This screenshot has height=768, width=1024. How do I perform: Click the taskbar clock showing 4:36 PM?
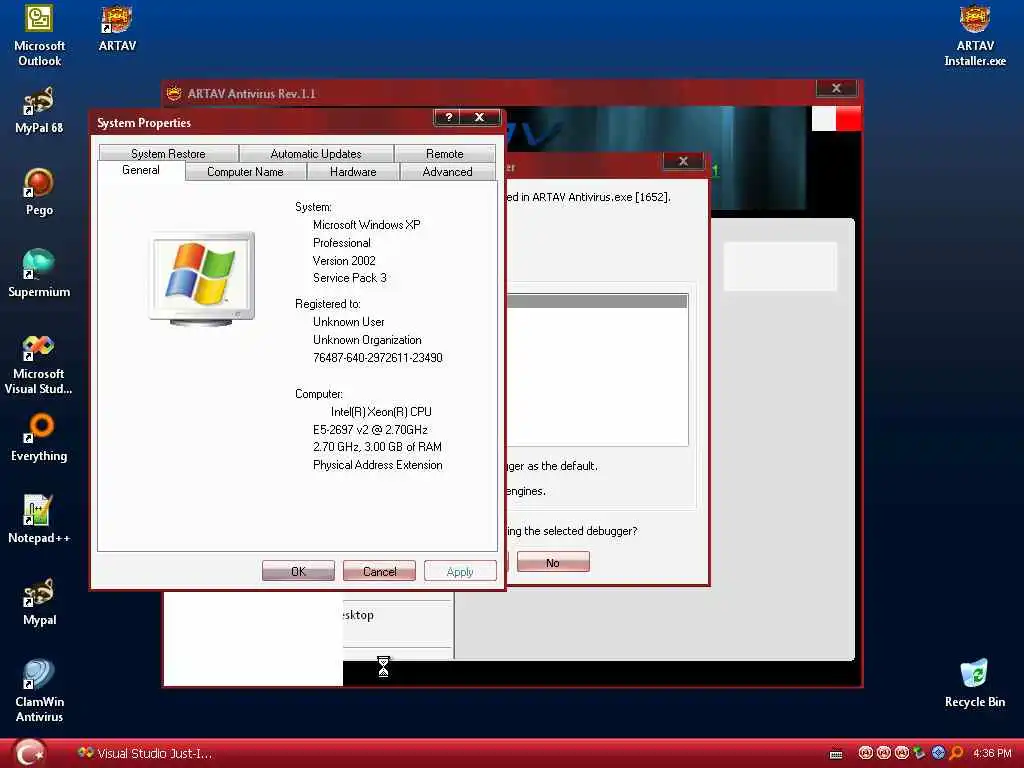tap(992, 754)
